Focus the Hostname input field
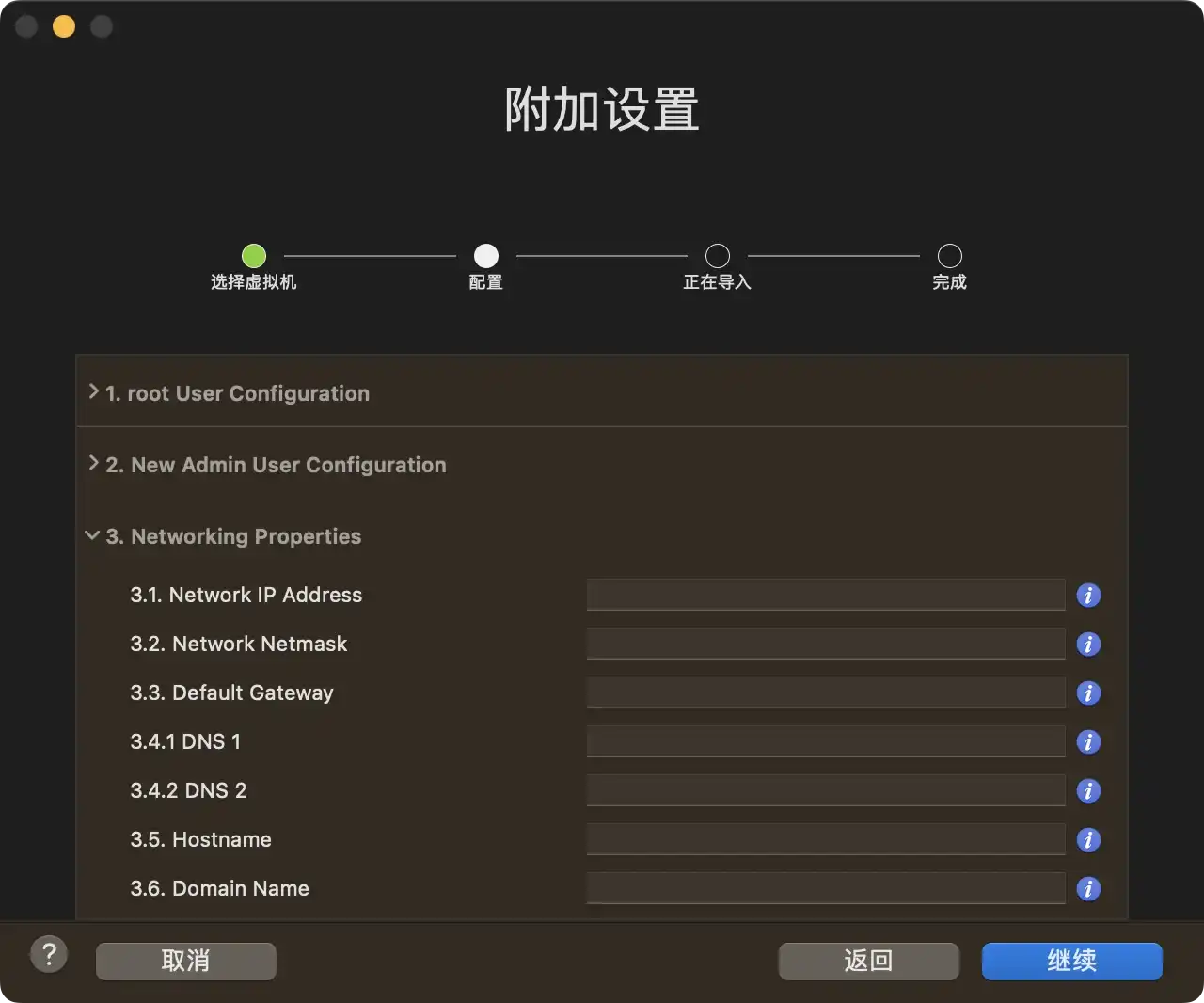The width and height of the screenshot is (1204, 1003). pos(825,839)
